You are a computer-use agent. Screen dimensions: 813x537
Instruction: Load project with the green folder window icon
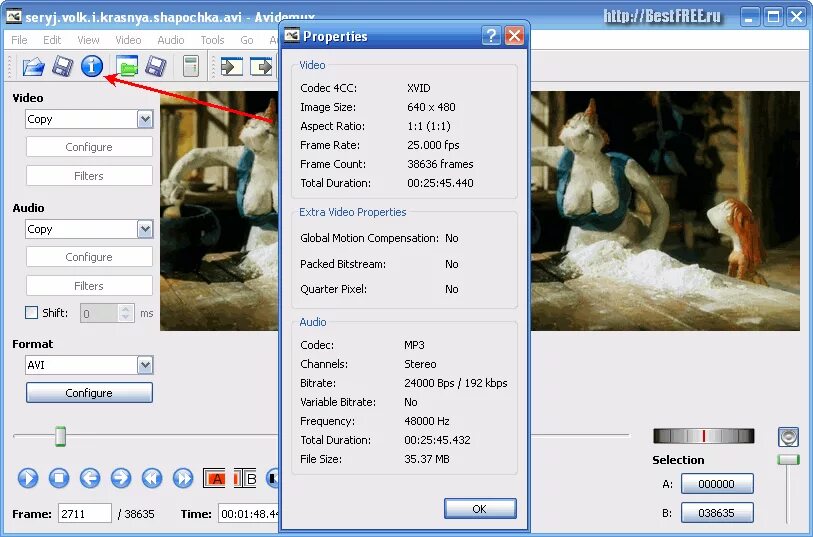coord(127,66)
